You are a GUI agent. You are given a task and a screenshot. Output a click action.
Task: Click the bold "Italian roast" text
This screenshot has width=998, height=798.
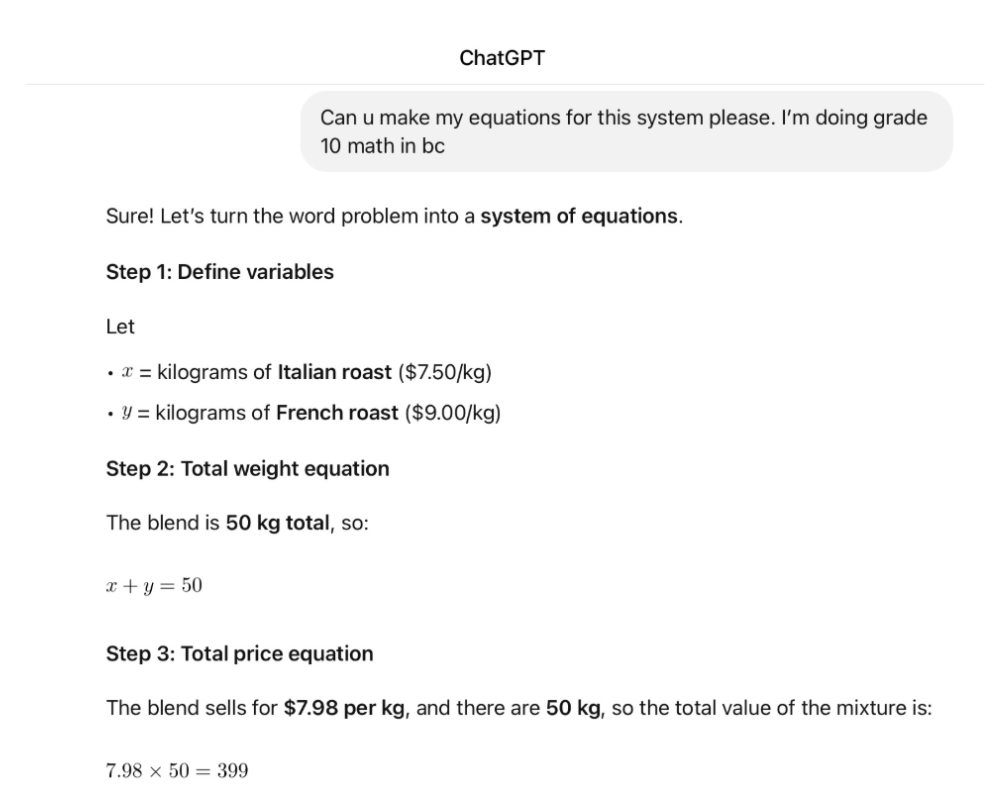pos(334,372)
